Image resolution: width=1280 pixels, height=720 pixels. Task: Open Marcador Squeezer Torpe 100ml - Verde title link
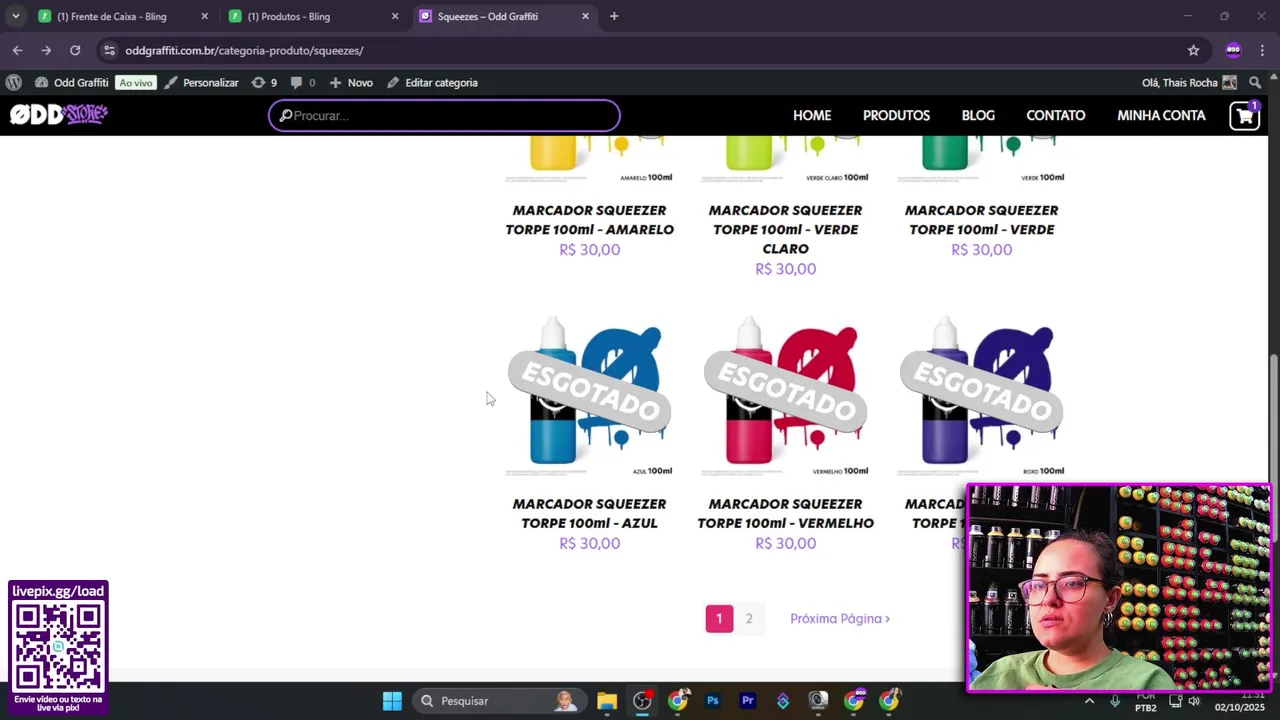(981, 220)
